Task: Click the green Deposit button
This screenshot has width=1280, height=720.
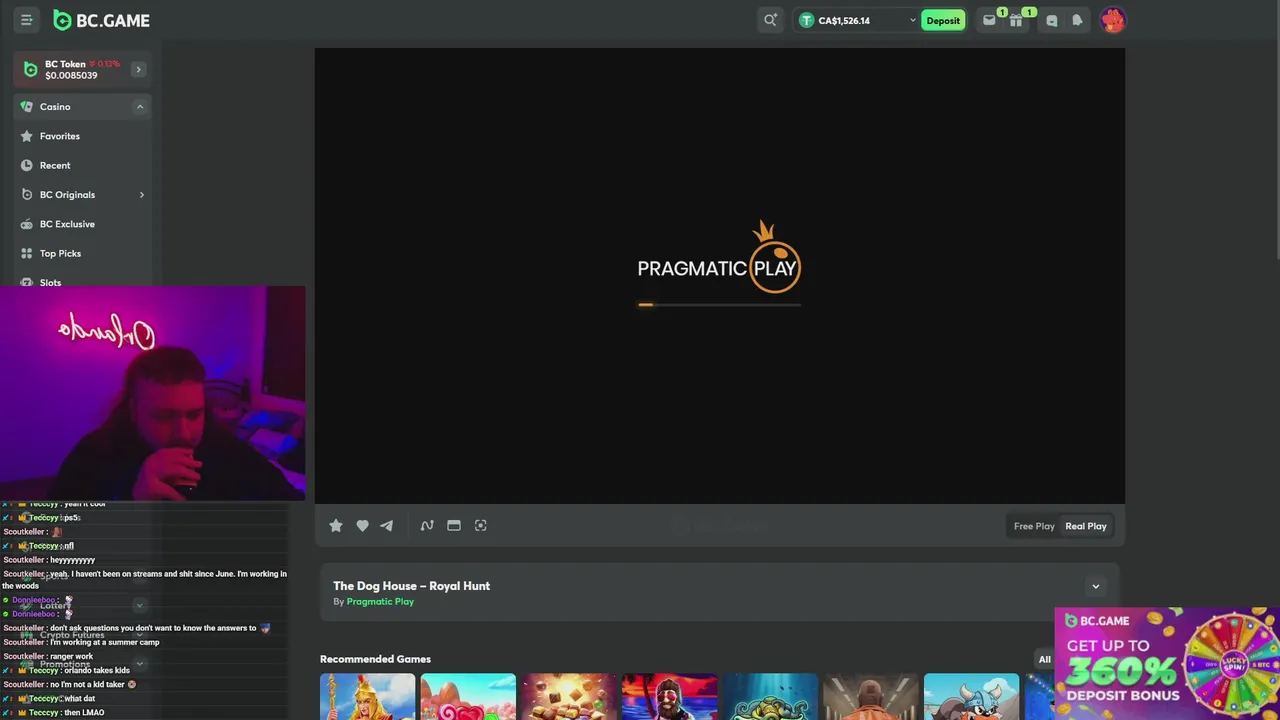Action: pos(943,20)
